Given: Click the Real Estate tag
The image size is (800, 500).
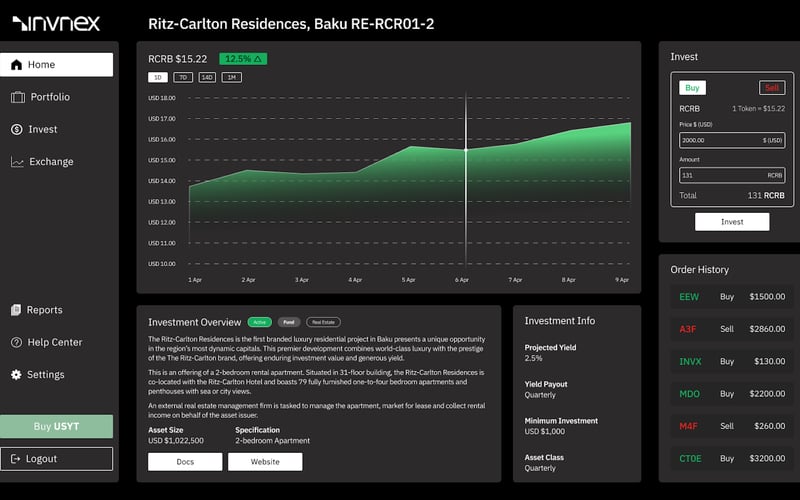Looking at the screenshot, I should click(323, 322).
